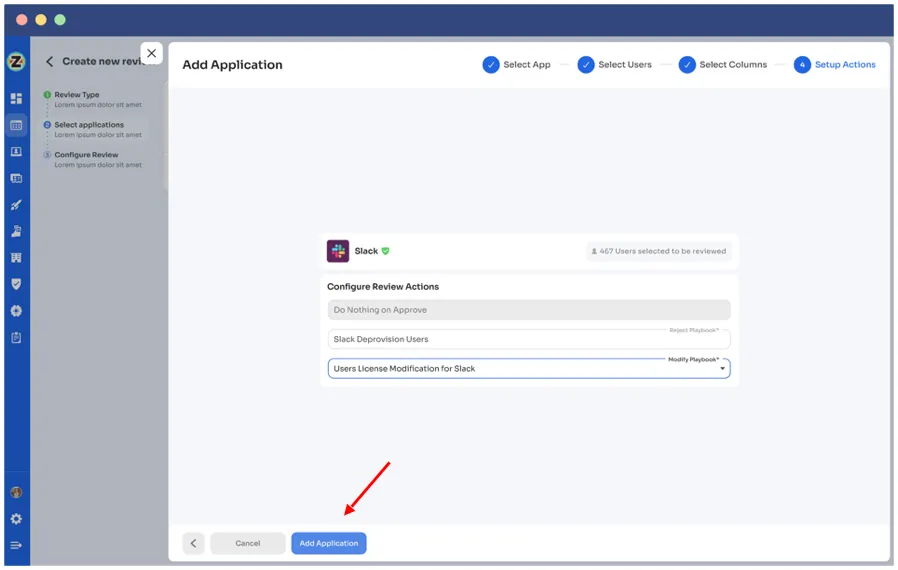Open the user avatar in the sidebar
Screen dimensions: 898x570
coord(16,493)
